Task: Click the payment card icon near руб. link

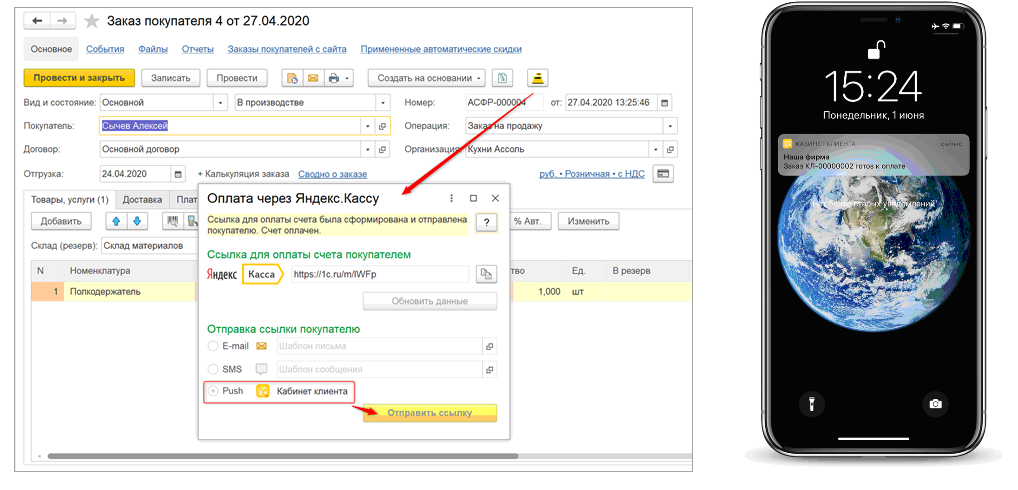Action: [x=663, y=174]
